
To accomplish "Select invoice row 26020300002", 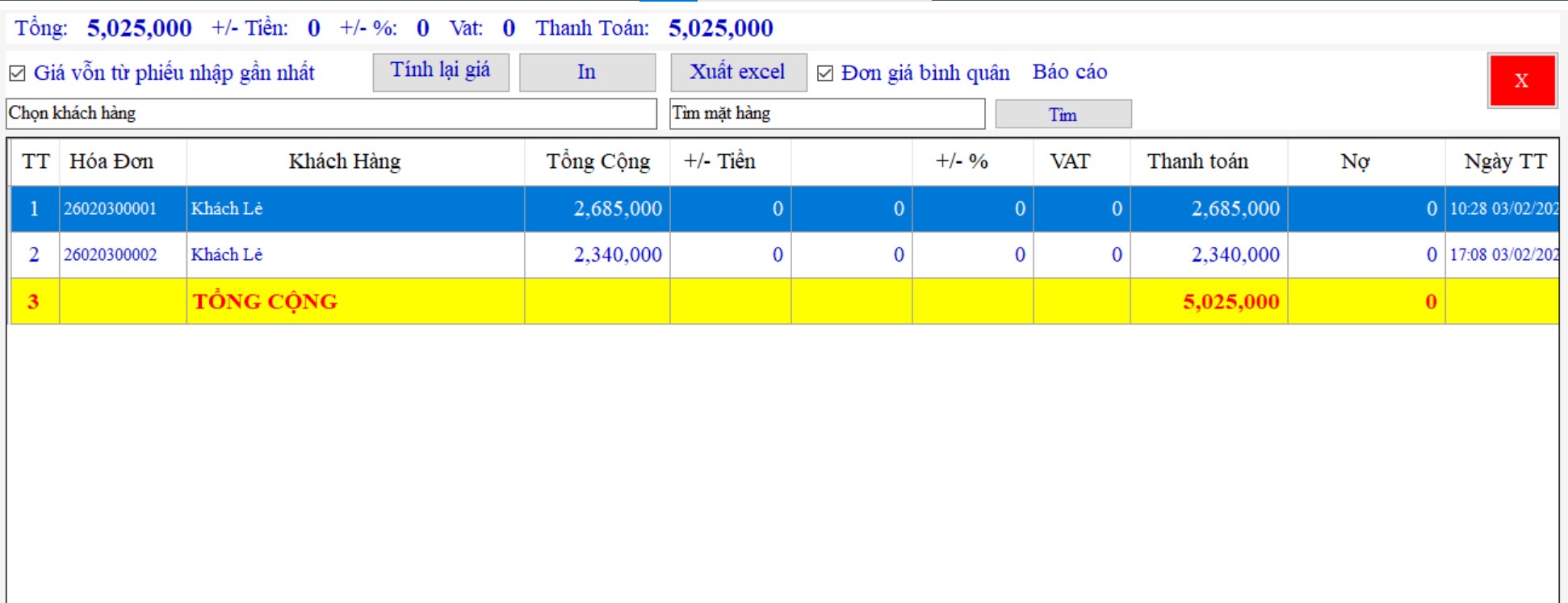I will [111, 255].
